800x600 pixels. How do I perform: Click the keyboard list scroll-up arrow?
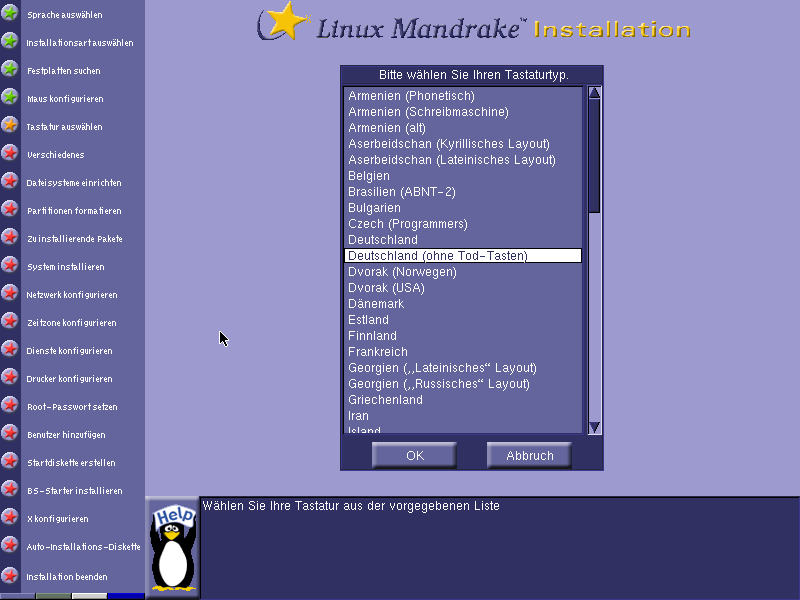click(594, 92)
